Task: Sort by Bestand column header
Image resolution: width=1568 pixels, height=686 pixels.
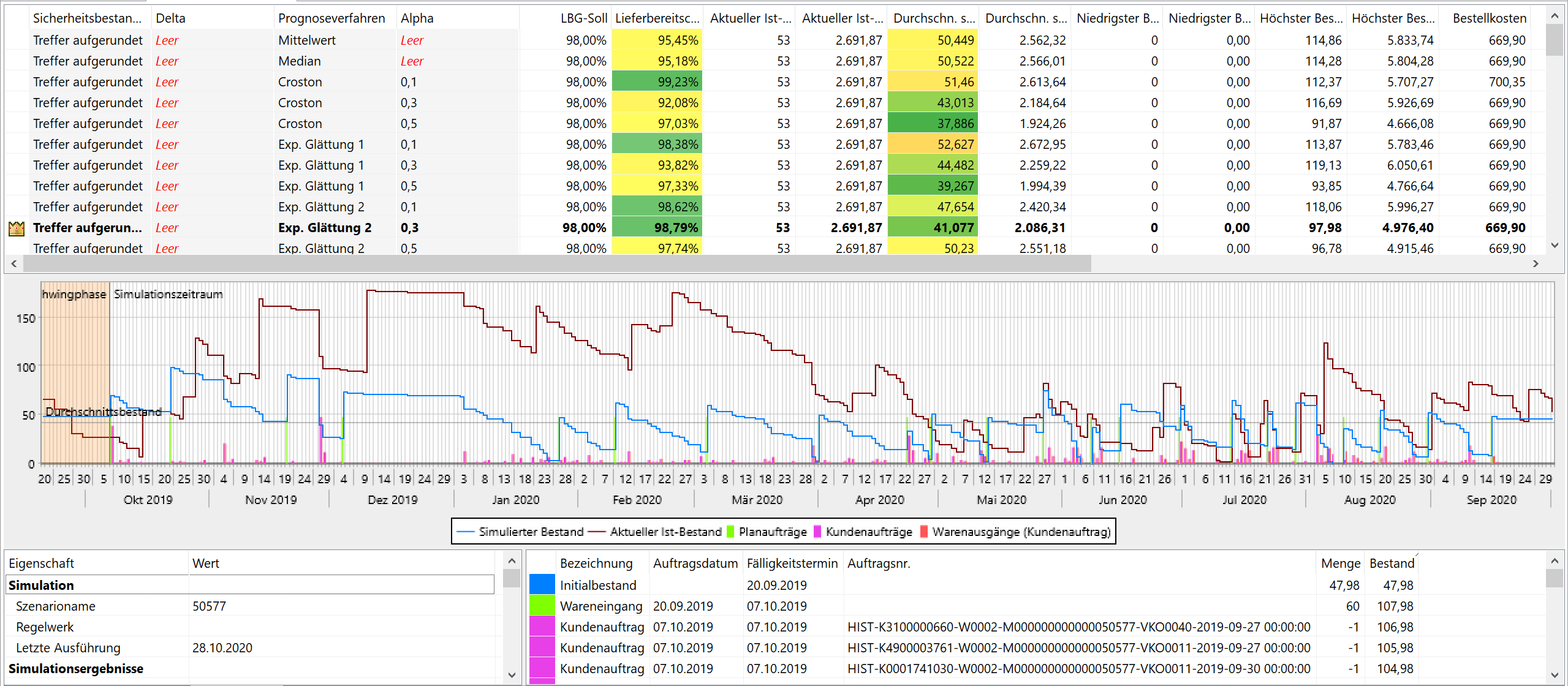Action: (1392, 563)
